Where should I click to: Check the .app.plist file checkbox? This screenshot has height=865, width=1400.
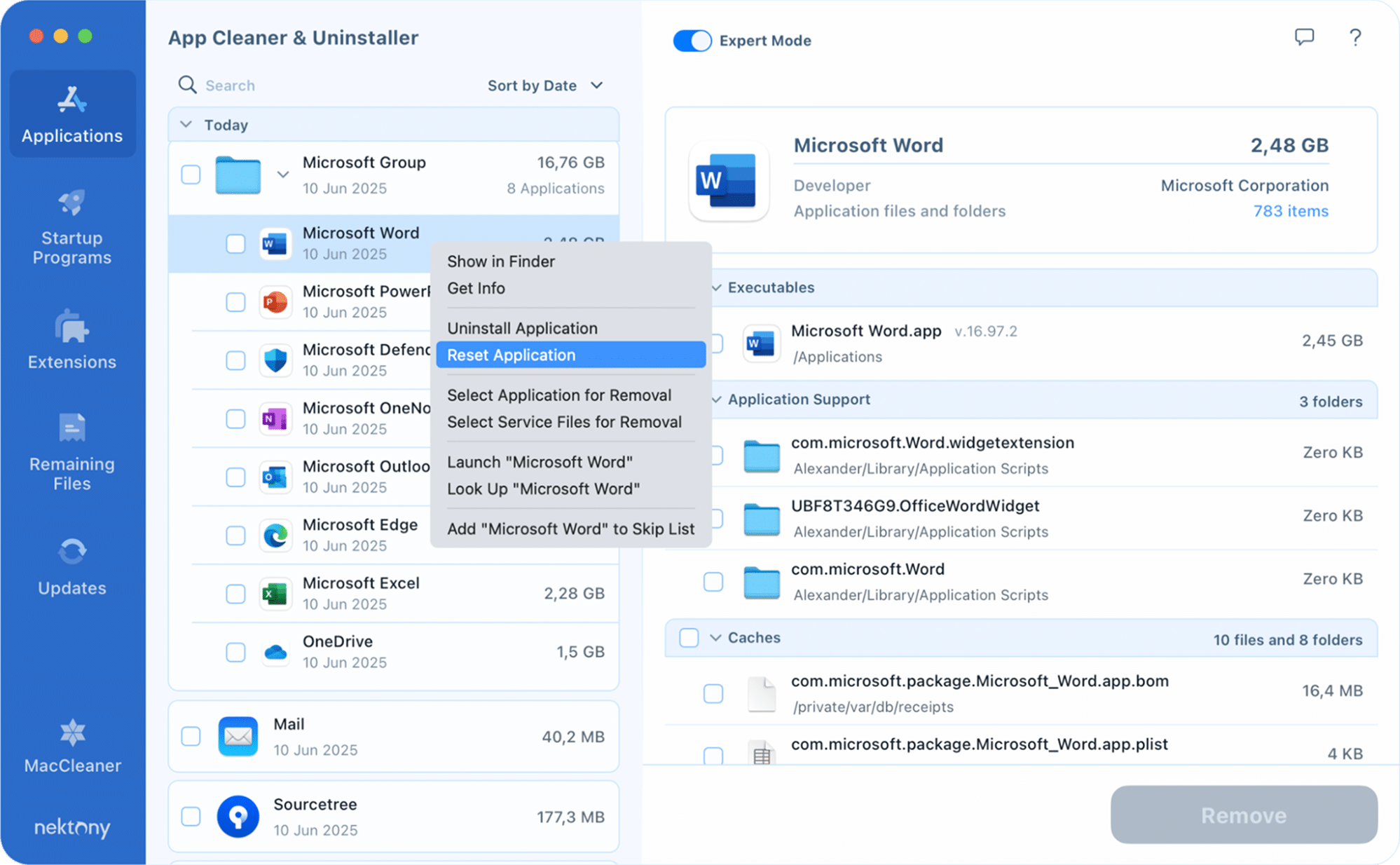pyautogui.click(x=713, y=755)
